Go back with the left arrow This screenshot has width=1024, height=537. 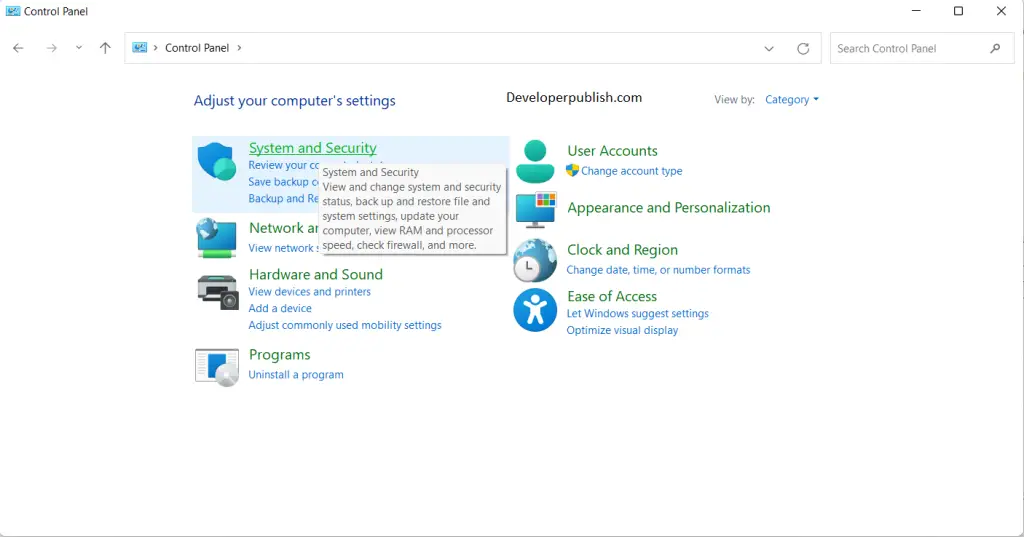coord(18,48)
